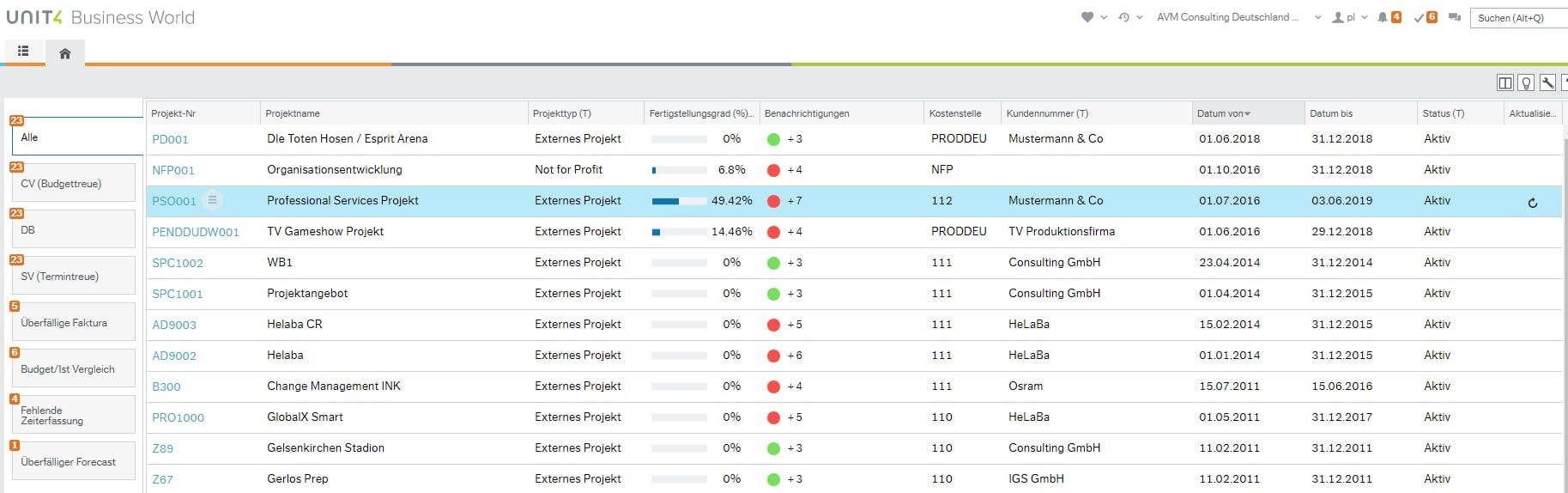Open notifications bell icon
The height and width of the screenshot is (493, 1568).
click(x=1383, y=17)
